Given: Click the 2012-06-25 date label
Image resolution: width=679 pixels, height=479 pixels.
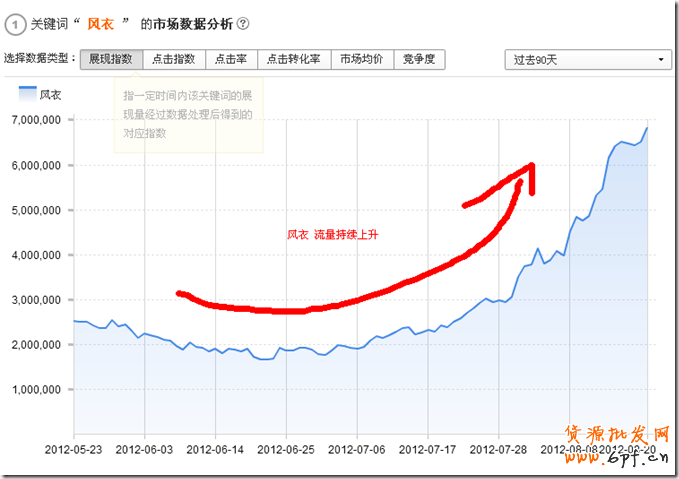Looking at the screenshot, I should (286, 450).
